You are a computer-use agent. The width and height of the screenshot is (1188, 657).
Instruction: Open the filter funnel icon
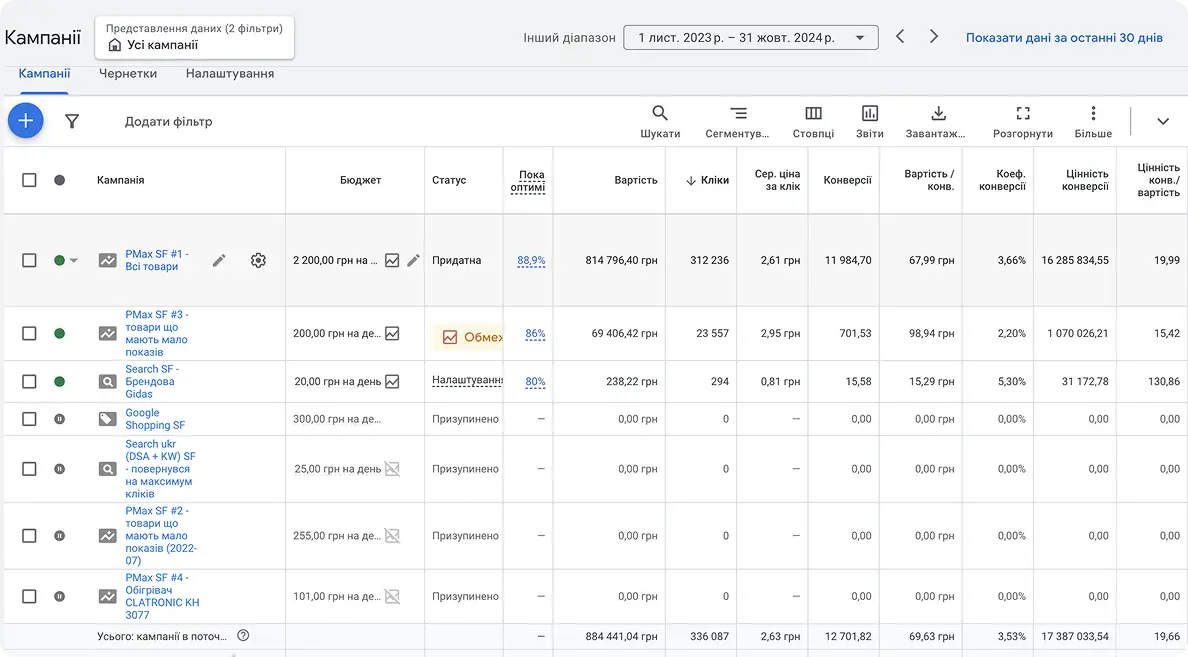tap(72, 121)
